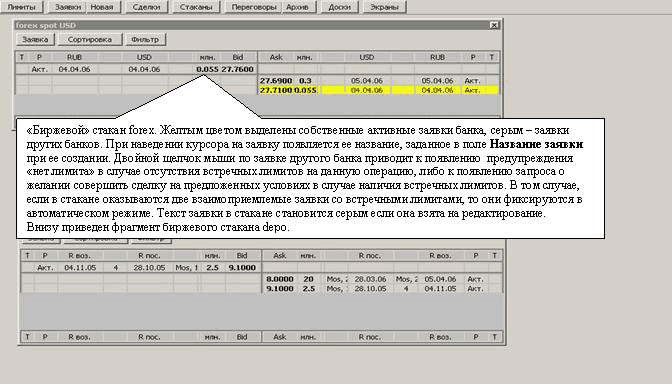Close the forex spot USD window
This screenshot has width=672, height=384.
click(494, 25)
